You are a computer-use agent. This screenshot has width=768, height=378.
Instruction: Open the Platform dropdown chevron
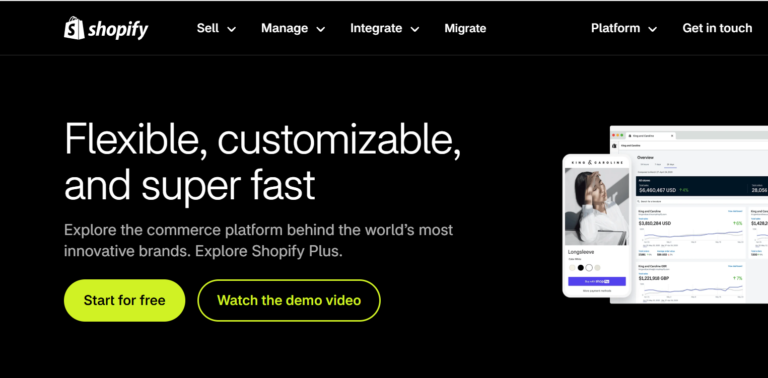[652, 29]
